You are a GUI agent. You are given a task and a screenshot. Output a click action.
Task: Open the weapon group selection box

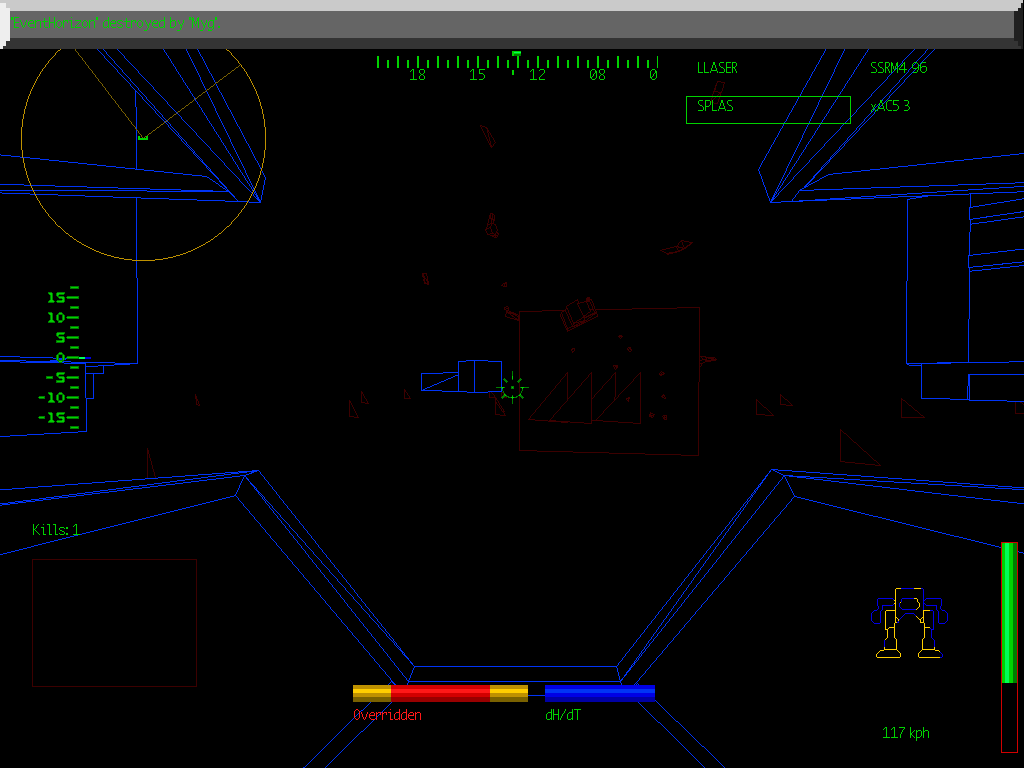[768, 109]
